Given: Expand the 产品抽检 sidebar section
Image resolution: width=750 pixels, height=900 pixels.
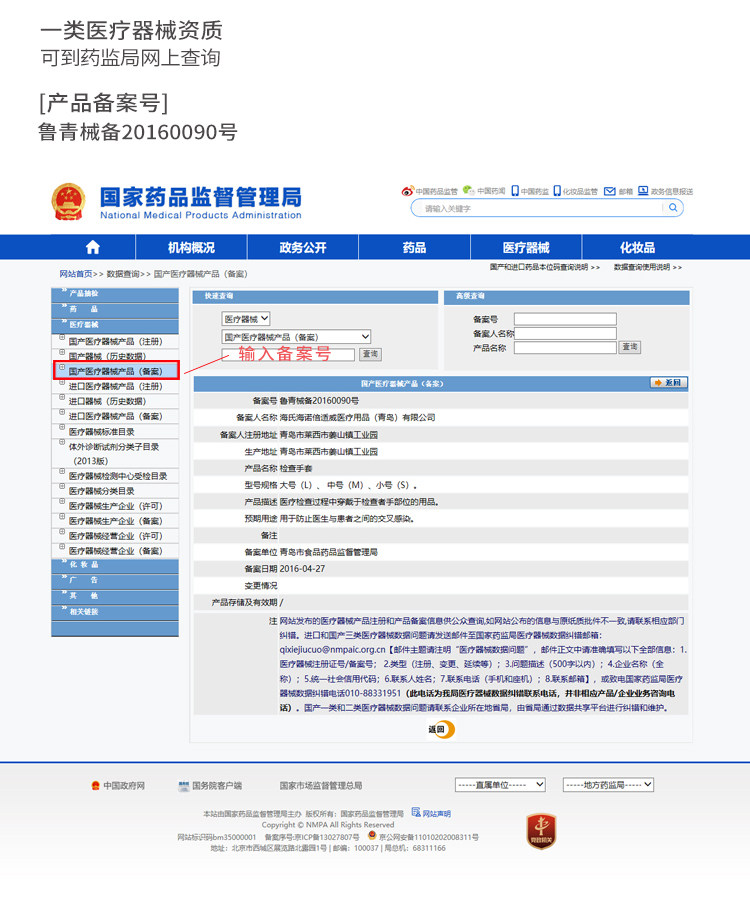Looking at the screenshot, I should [115, 294].
